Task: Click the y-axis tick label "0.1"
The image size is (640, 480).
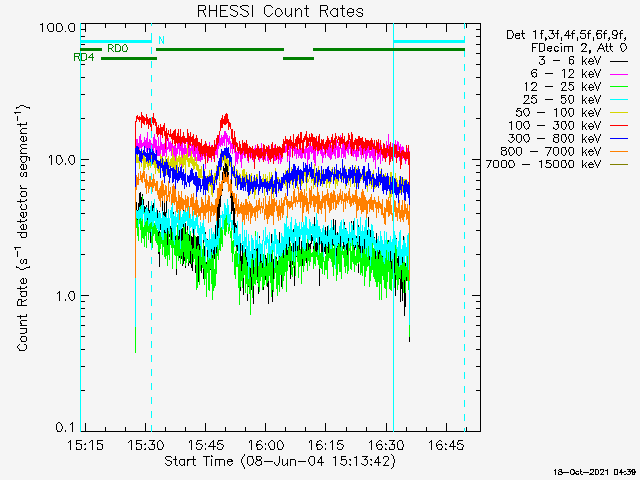Action: point(65,427)
